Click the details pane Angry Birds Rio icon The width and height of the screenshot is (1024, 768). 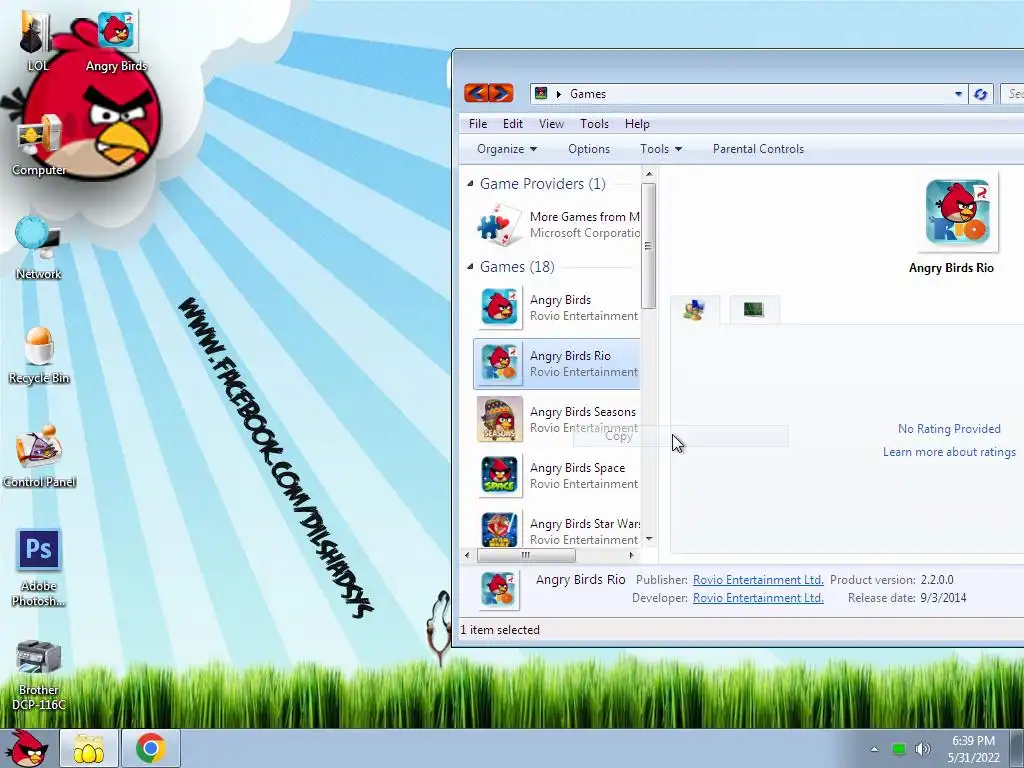point(499,590)
